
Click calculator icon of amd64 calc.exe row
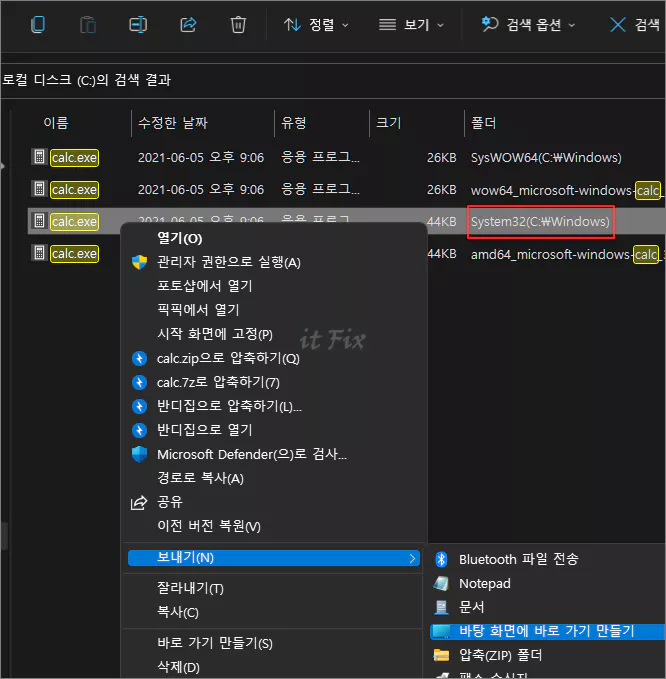point(39,253)
